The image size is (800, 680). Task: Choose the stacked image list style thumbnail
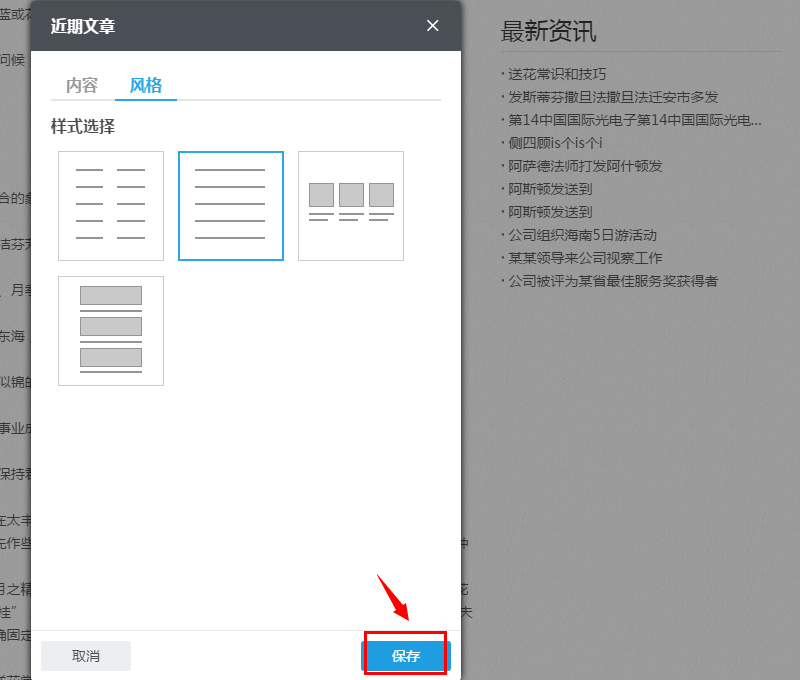point(111,331)
